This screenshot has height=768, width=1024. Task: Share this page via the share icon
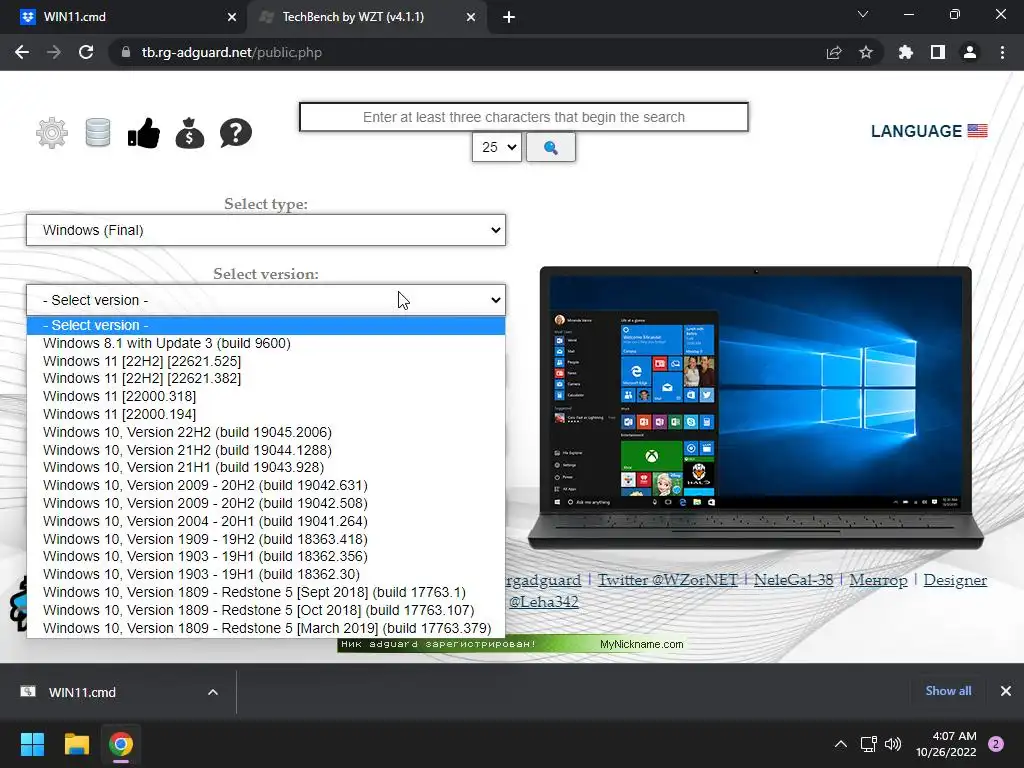[x=834, y=52]
